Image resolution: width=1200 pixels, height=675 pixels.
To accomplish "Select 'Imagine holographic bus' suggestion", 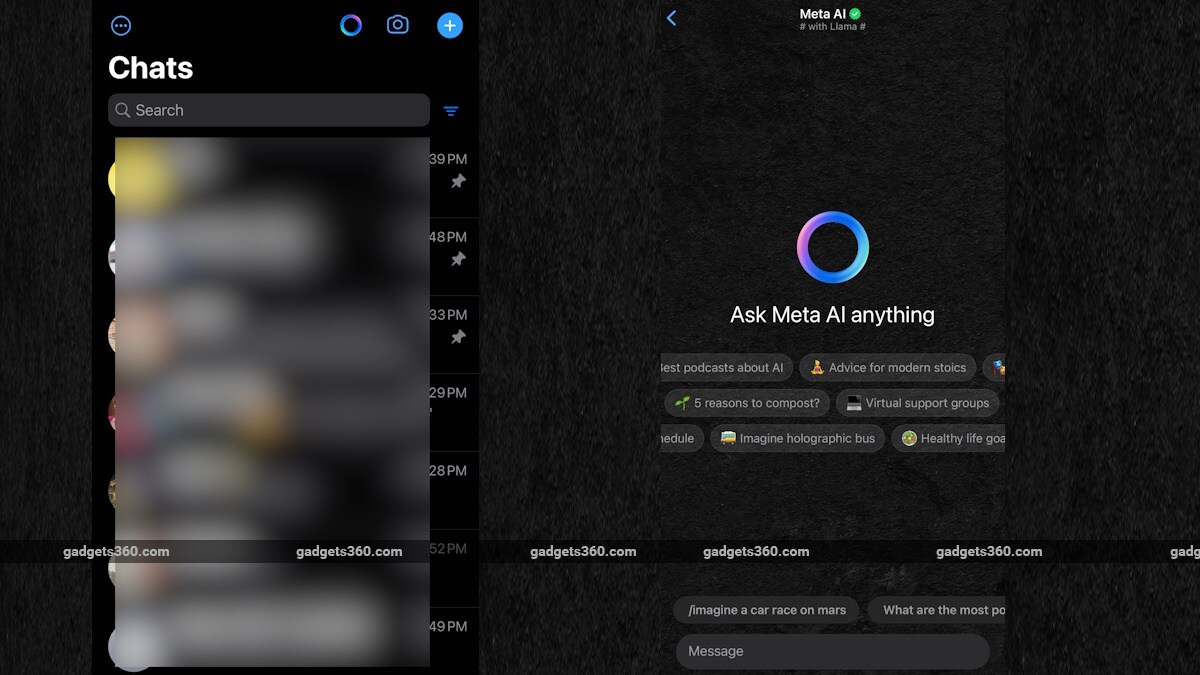I will [x=797, y=438].
